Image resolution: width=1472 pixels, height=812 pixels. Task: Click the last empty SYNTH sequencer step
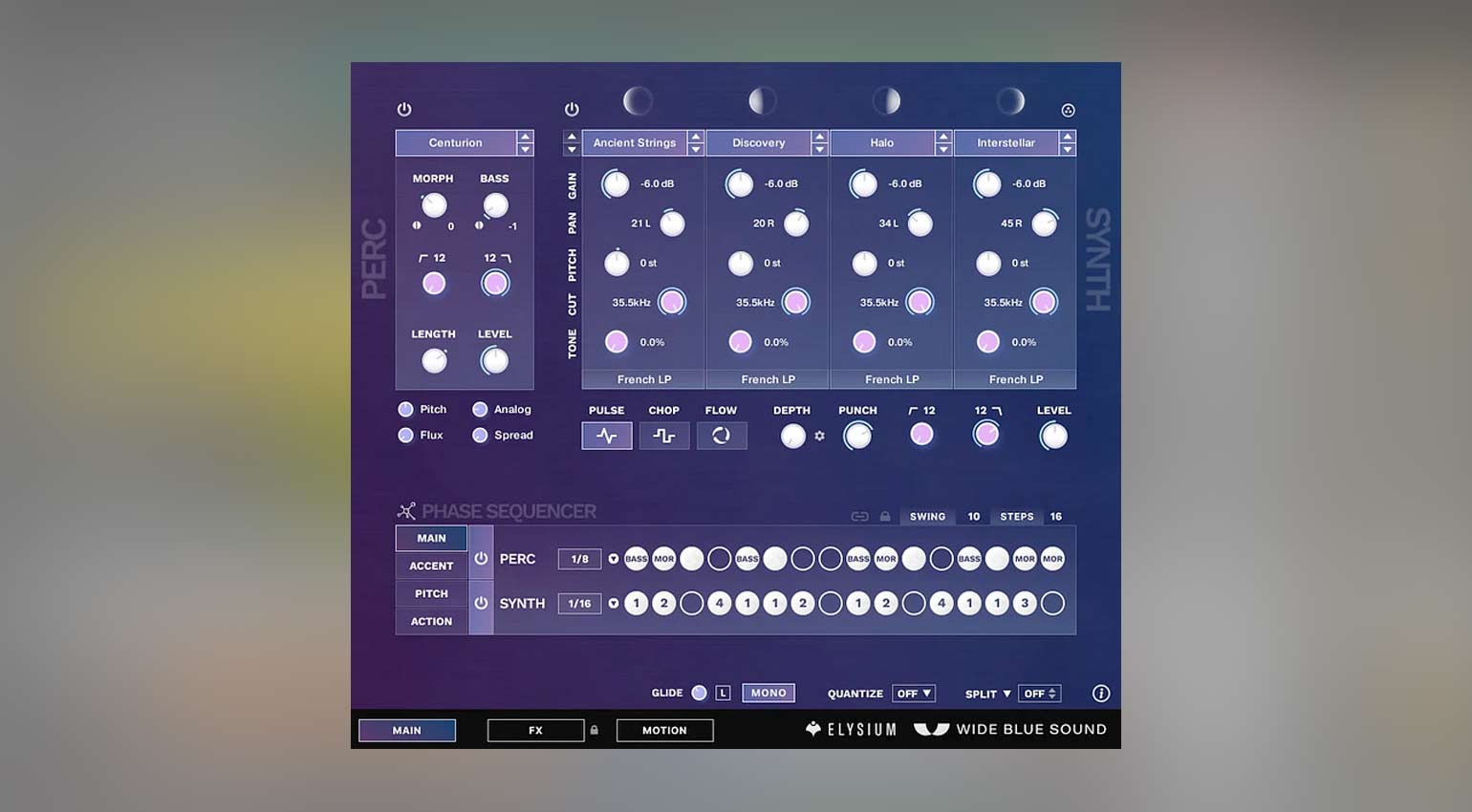[1052, 604]
